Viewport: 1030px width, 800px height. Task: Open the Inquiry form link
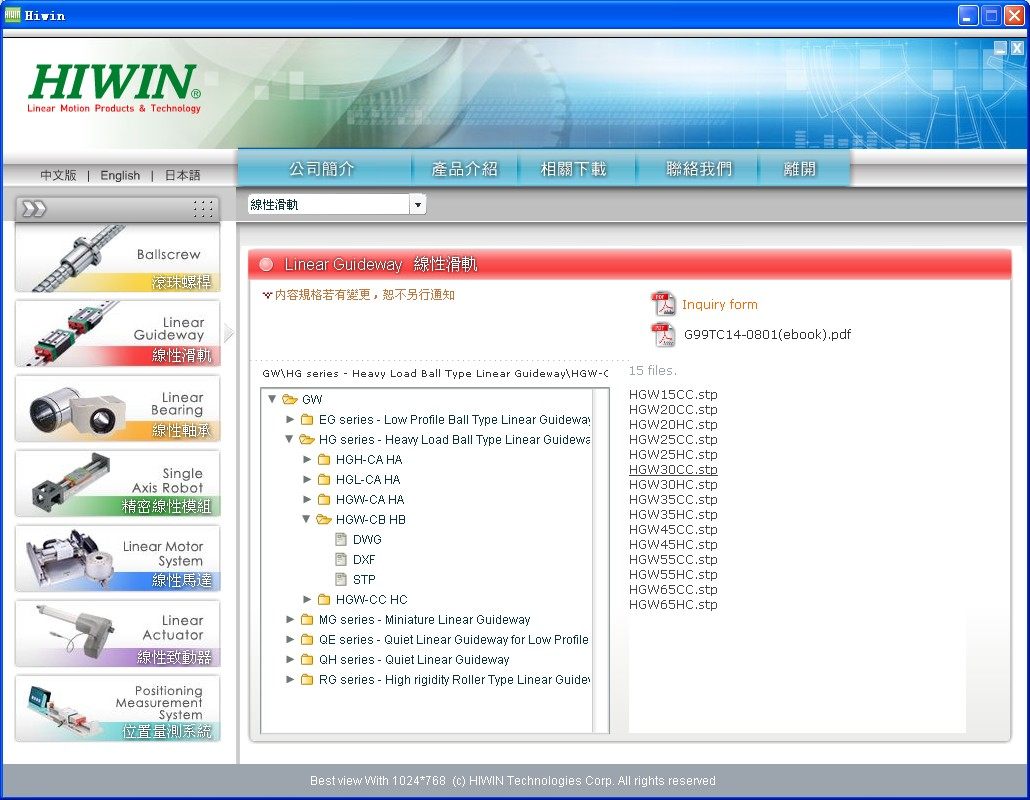tap(719, 304)
